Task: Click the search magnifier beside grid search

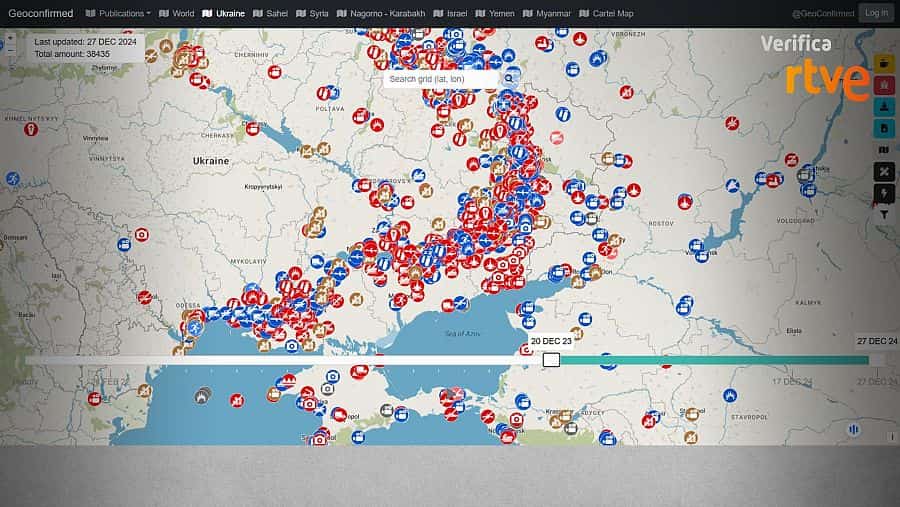Action: coord(509,78)
